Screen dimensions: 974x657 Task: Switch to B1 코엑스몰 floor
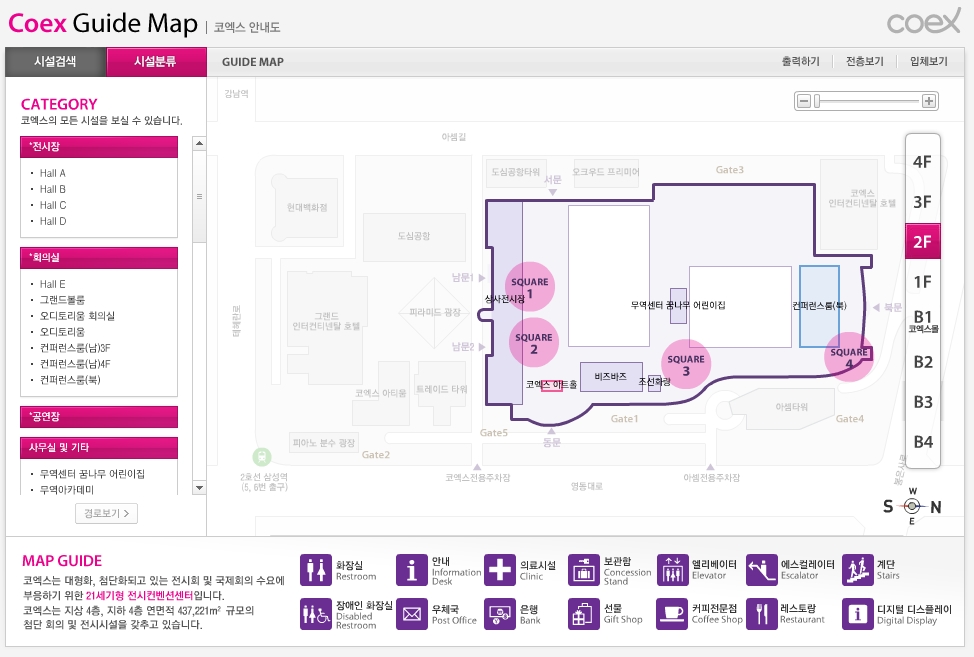923,322
